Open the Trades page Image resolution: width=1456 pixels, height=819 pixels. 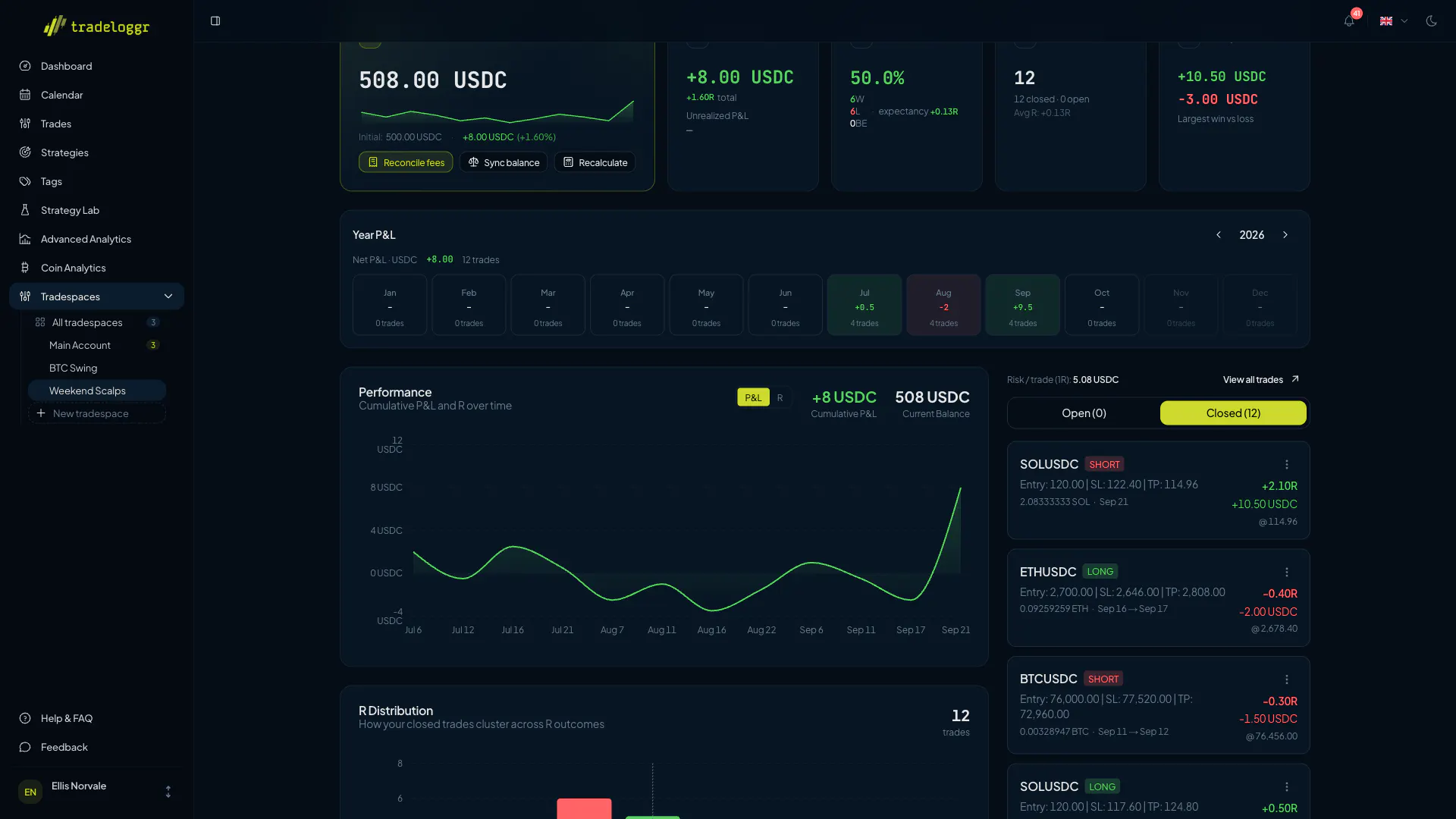pyautogui.click(x=96, y=124)
